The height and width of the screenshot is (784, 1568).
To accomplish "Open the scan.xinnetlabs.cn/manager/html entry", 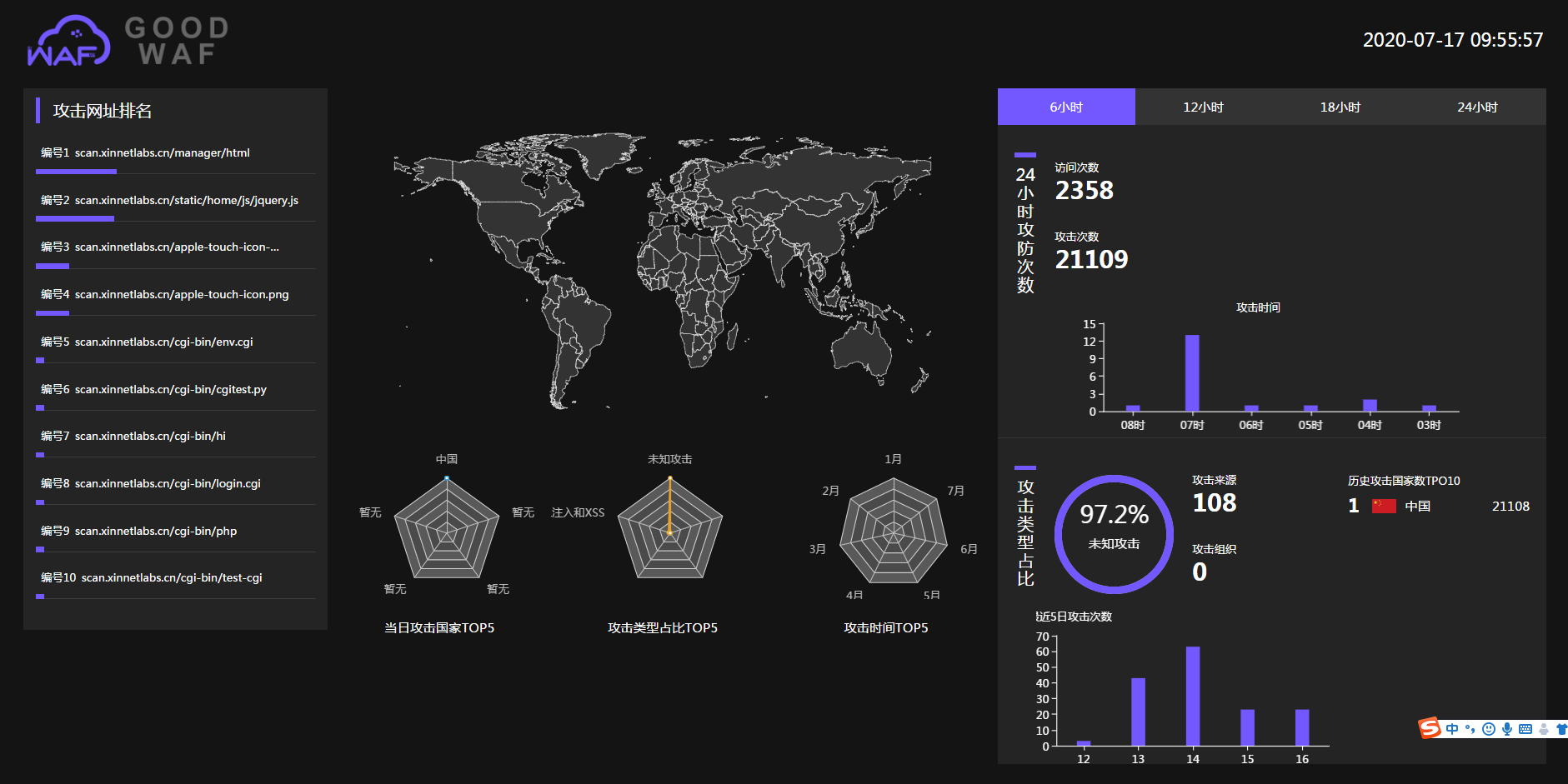I will pyautogui.click(x=162, y=153).
